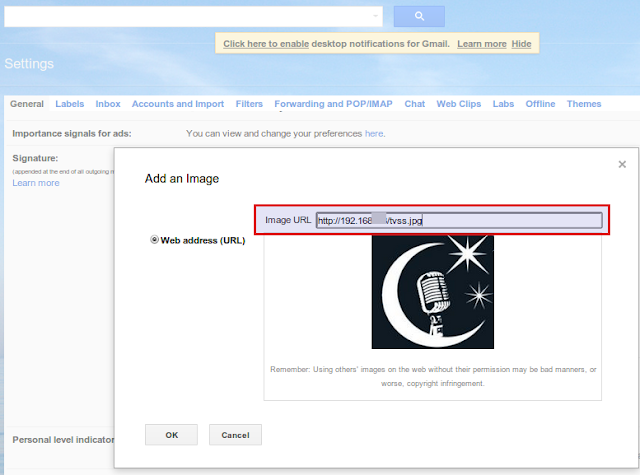Image resolution: width=640 pixels, height=475 pixels.
Task: Select the Web address (URL) radio button
Action: [154, 240]
